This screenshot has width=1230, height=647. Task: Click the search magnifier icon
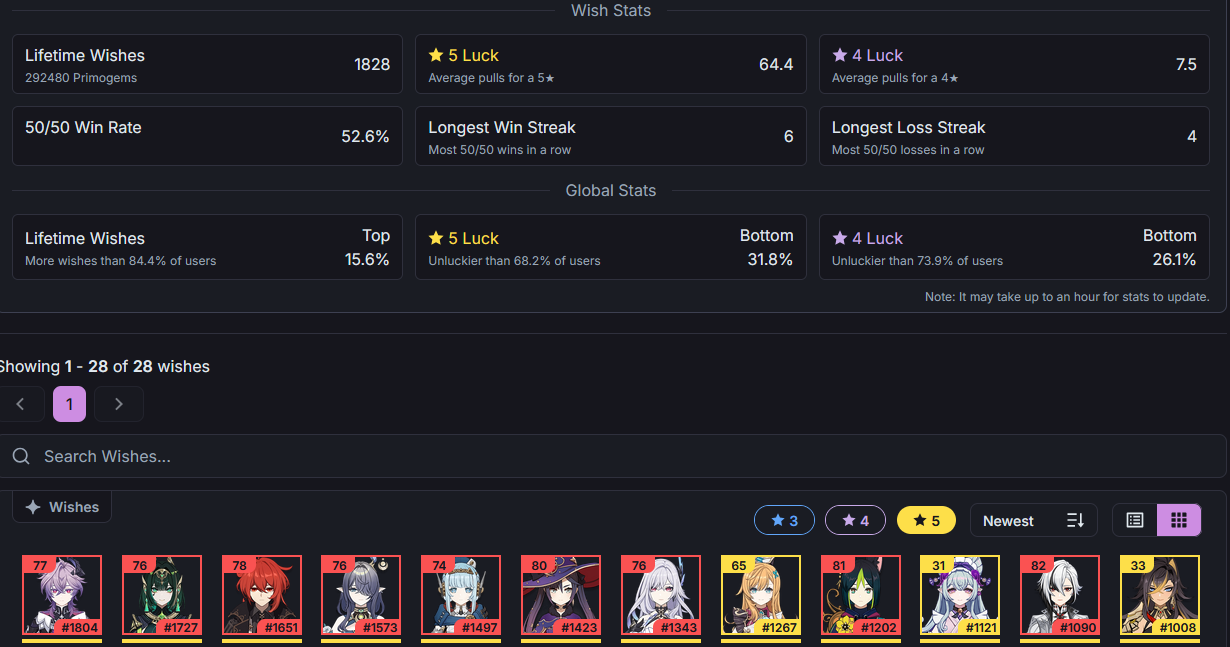click(21, 456)
